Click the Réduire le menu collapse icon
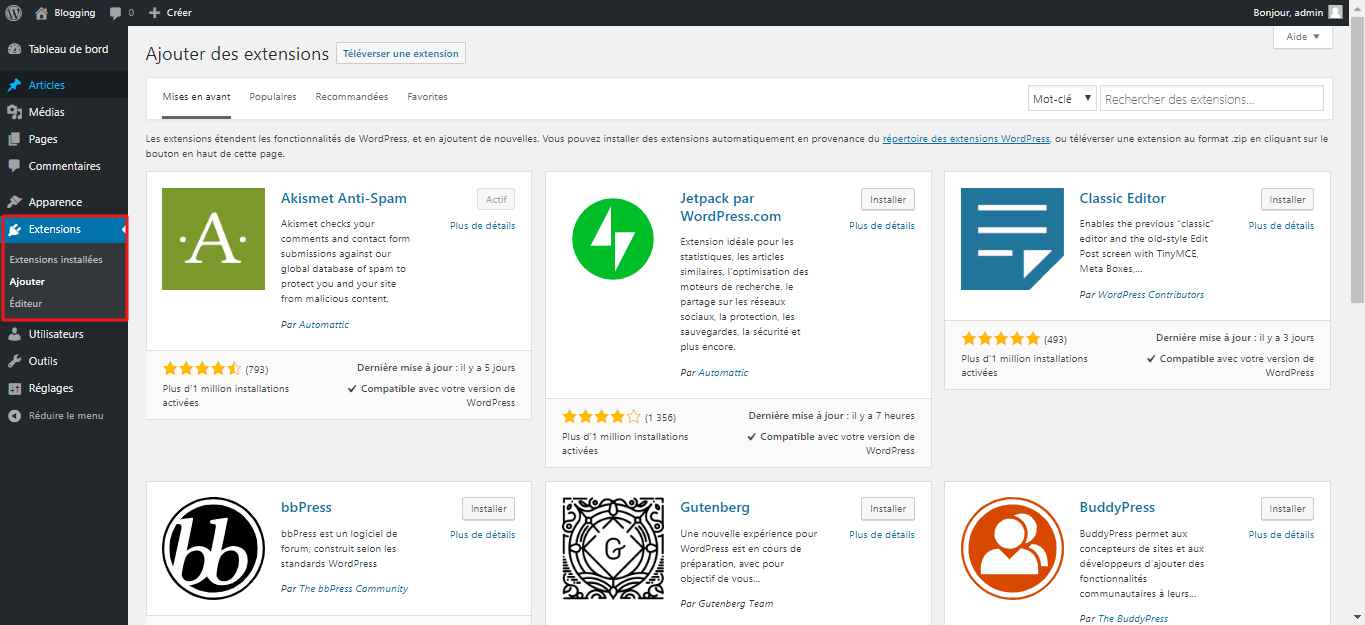 coord(14,415)
